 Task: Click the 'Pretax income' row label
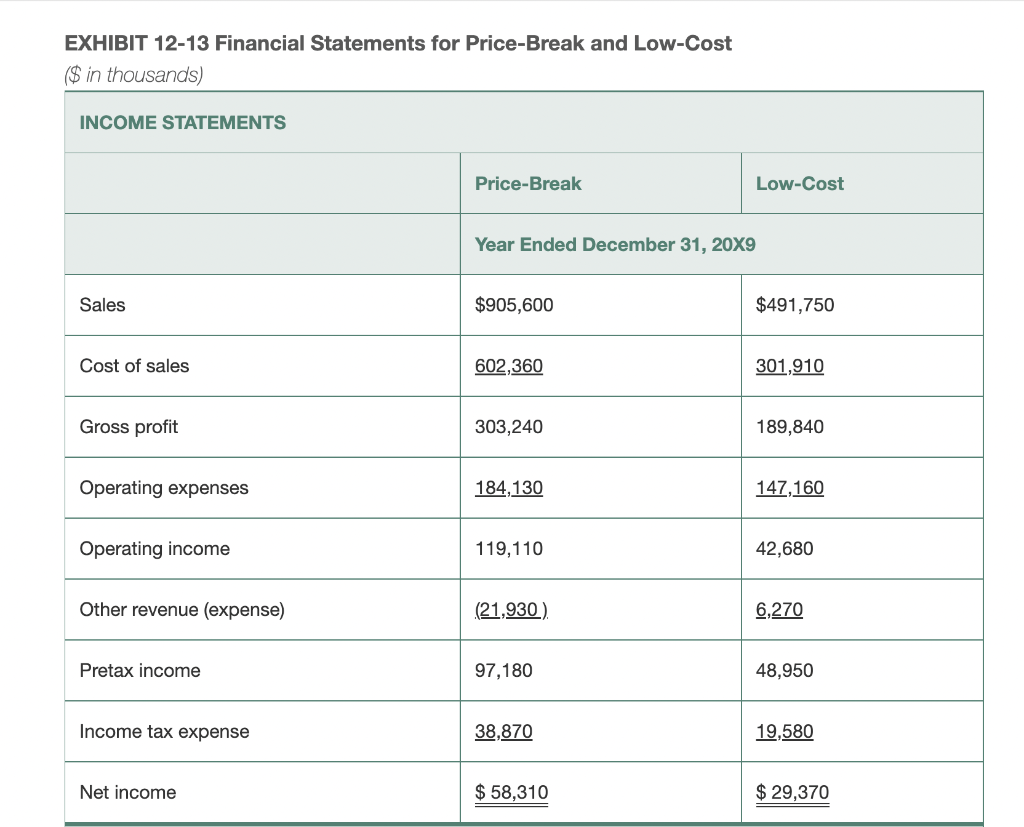pyautogui.click(x=140, y=670)
